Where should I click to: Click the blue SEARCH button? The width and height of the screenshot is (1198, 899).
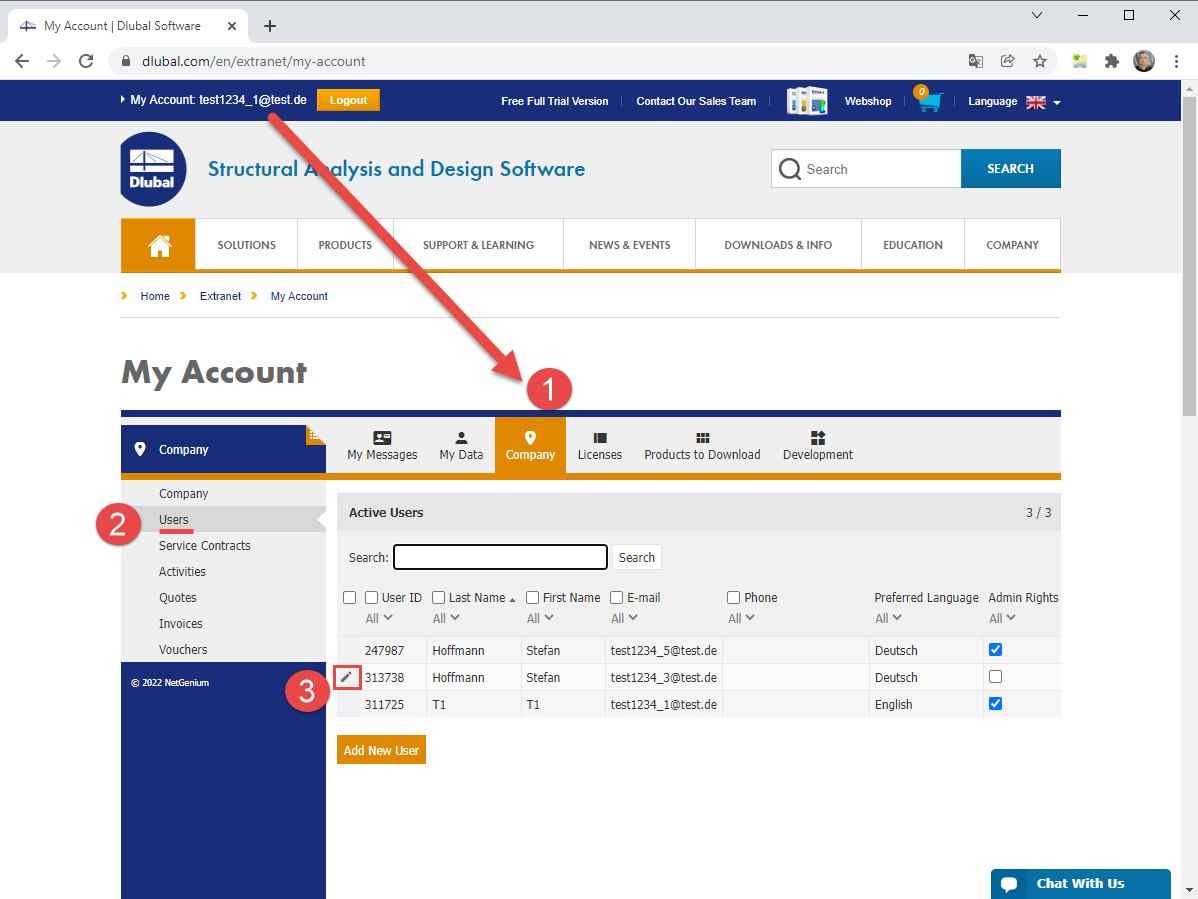1010,169
